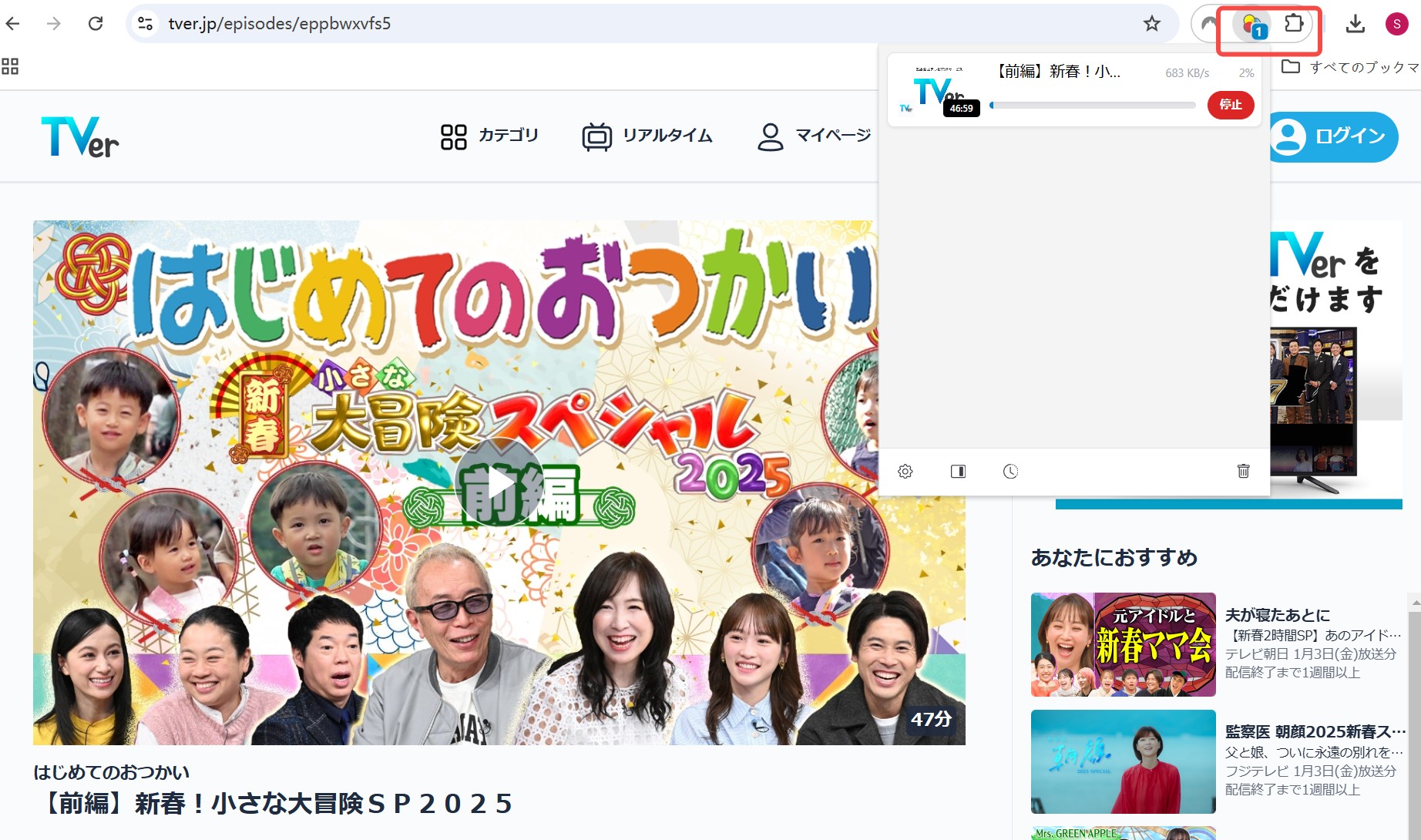Click the はじめてのおつかい series name link

coord(112,772)
